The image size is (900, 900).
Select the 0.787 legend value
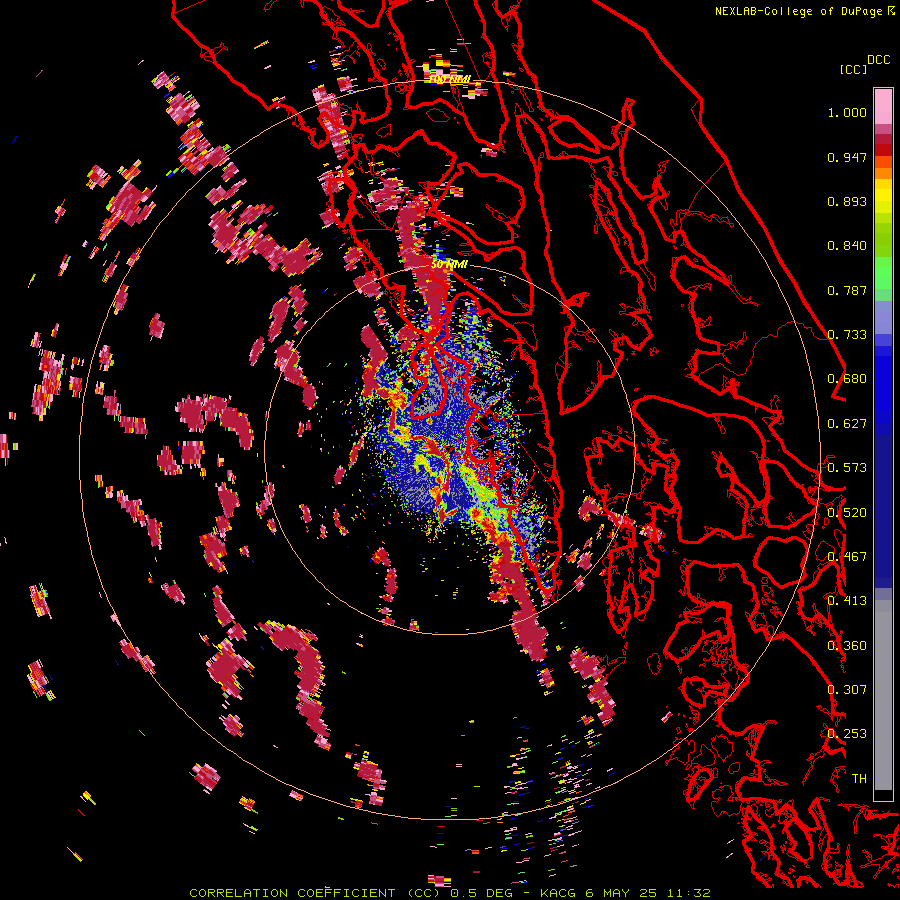(x=847, y=290)
